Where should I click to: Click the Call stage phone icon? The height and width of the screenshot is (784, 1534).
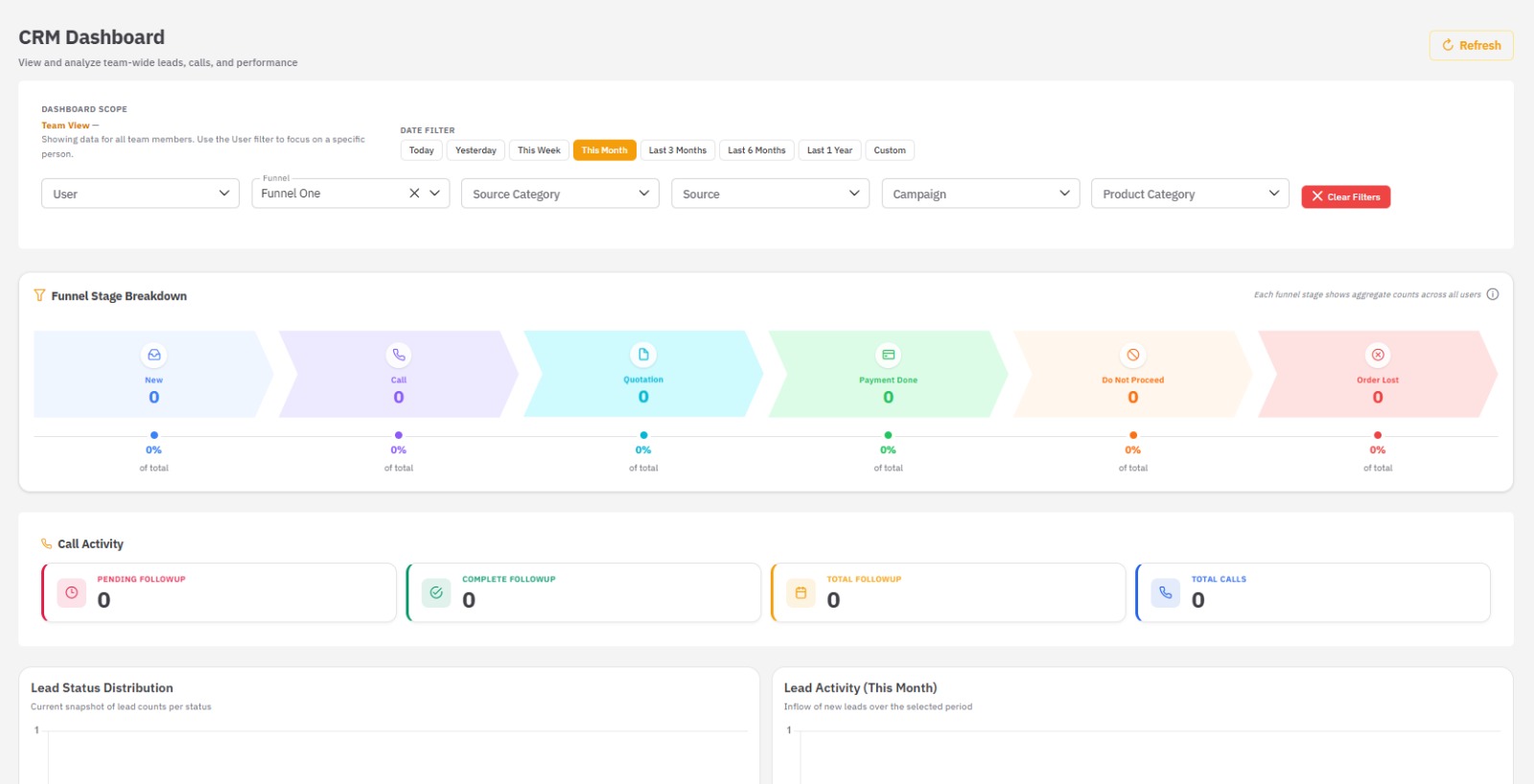pos(399,355)
